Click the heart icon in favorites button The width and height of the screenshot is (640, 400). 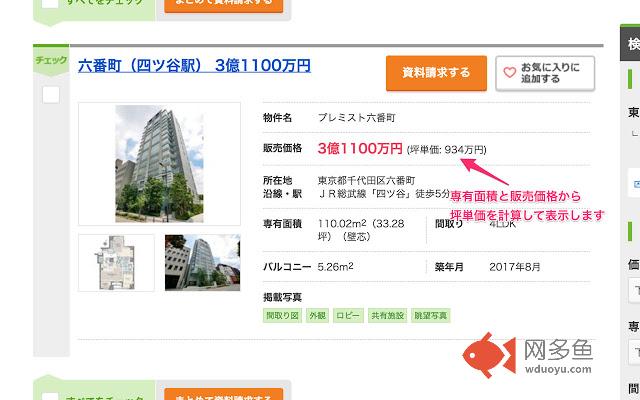(x=509, y=73)
